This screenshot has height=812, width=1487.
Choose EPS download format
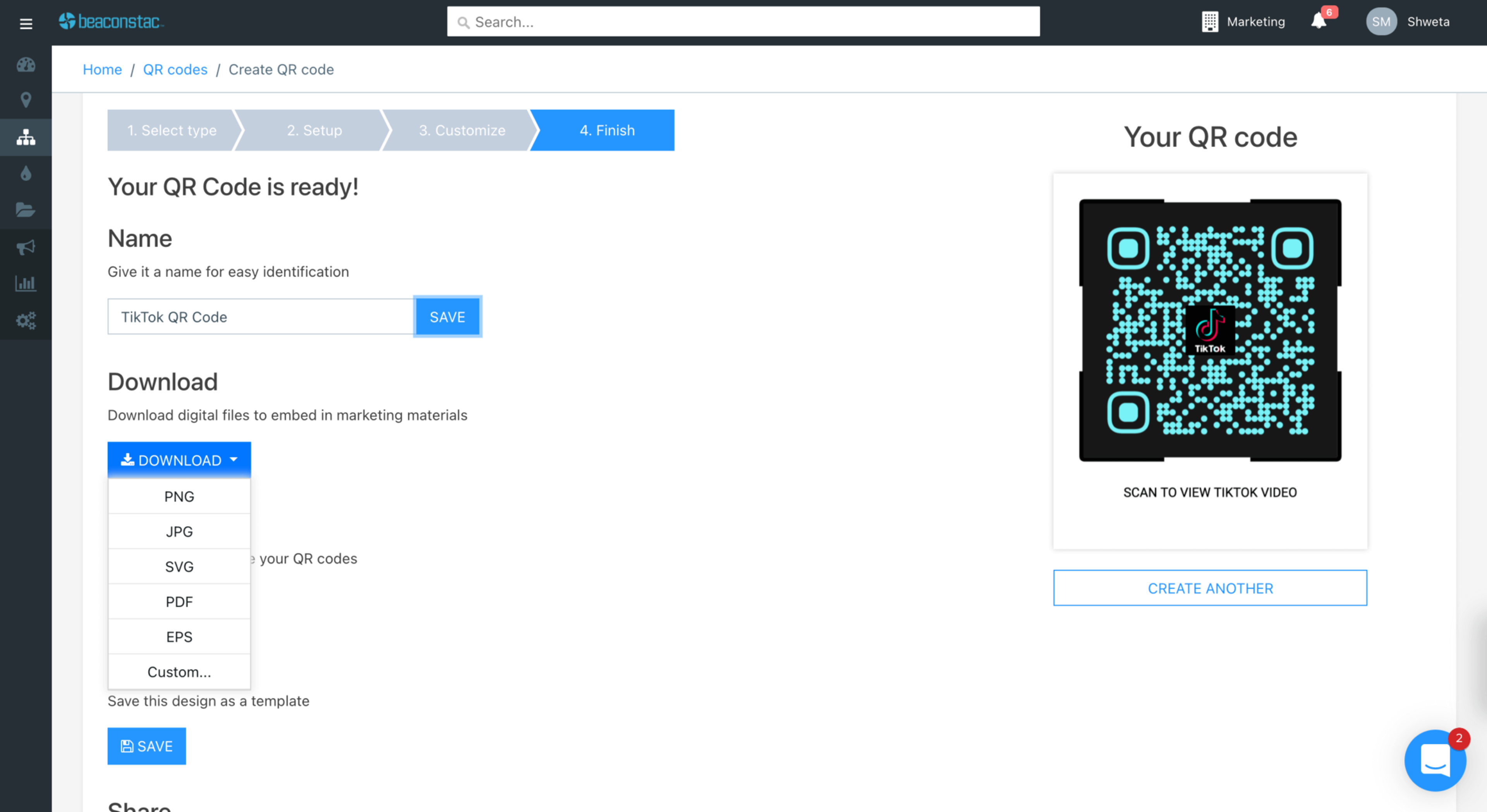[x=179, y=637]
